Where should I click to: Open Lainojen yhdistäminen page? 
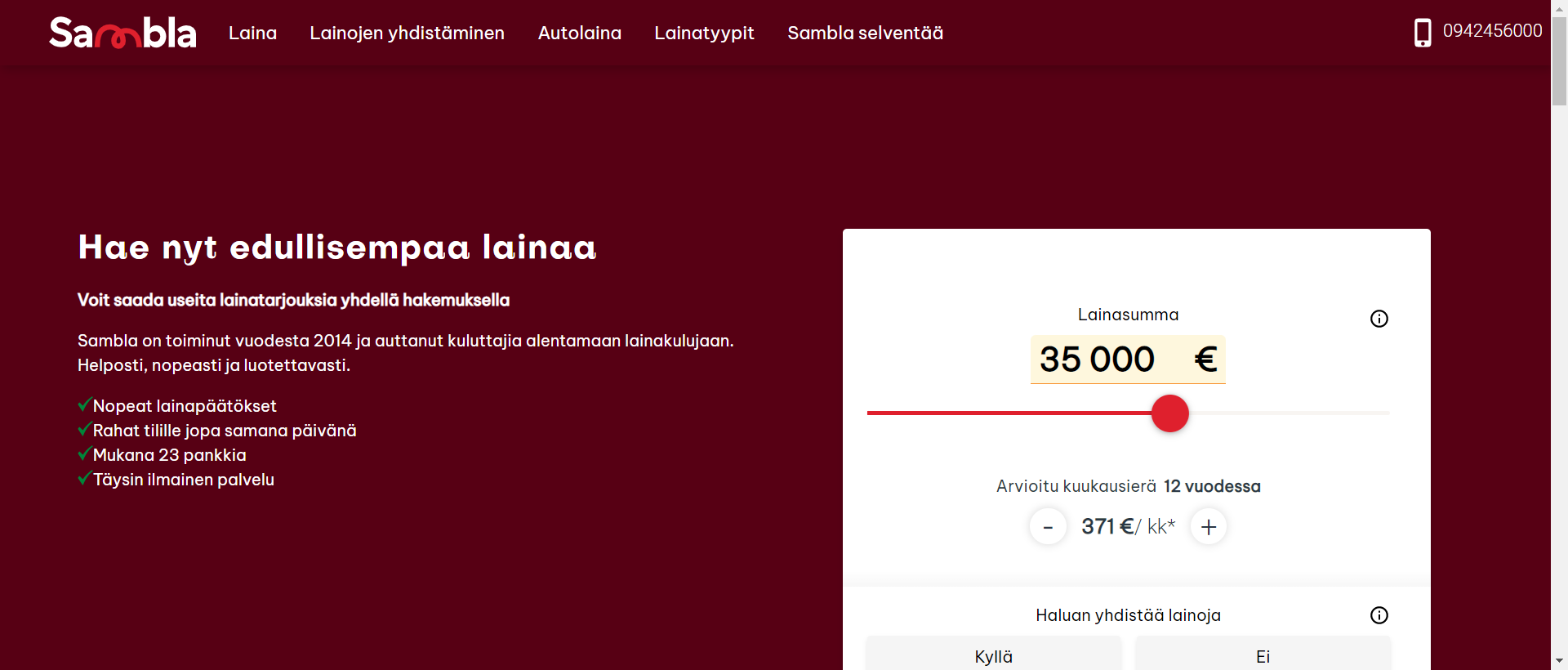[407, 33]
